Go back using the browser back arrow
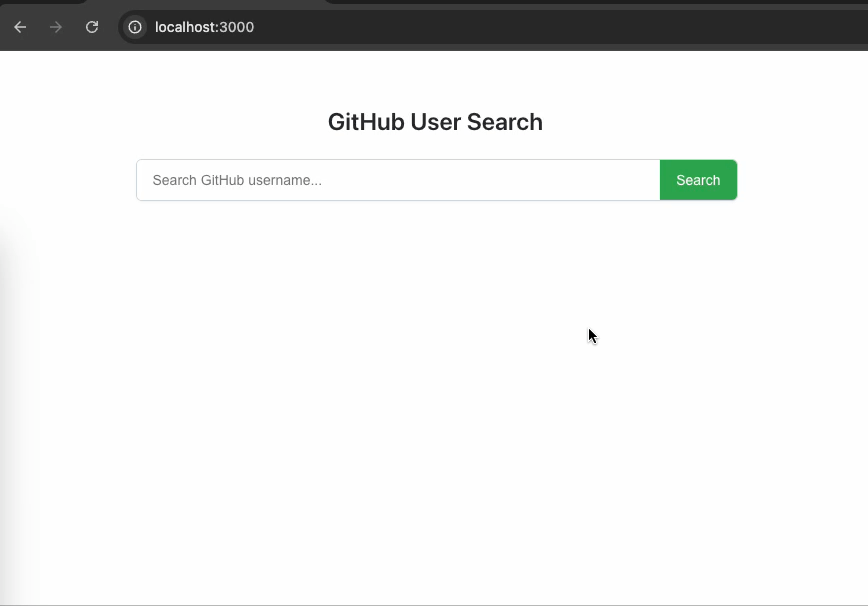868x606 pixels. [x=20, y=27]
